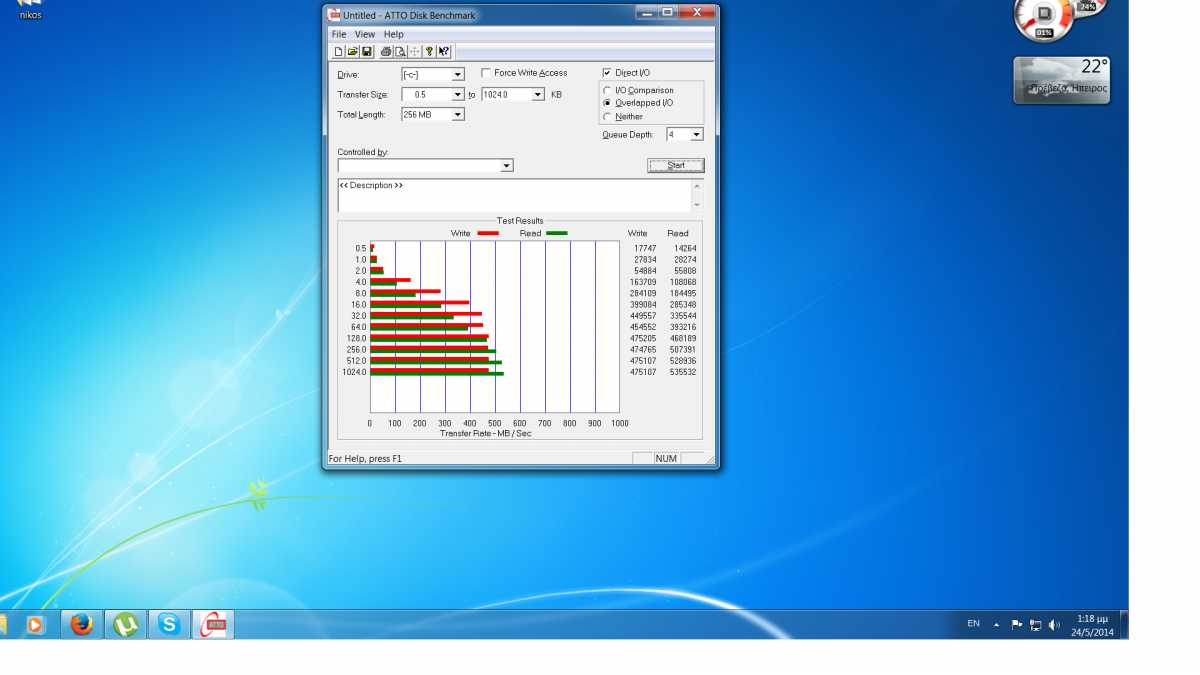The width and height of the screenshot is (1200, 675).
Task: Click the New file toolbar icon
Action: click(x=338, y=51)
